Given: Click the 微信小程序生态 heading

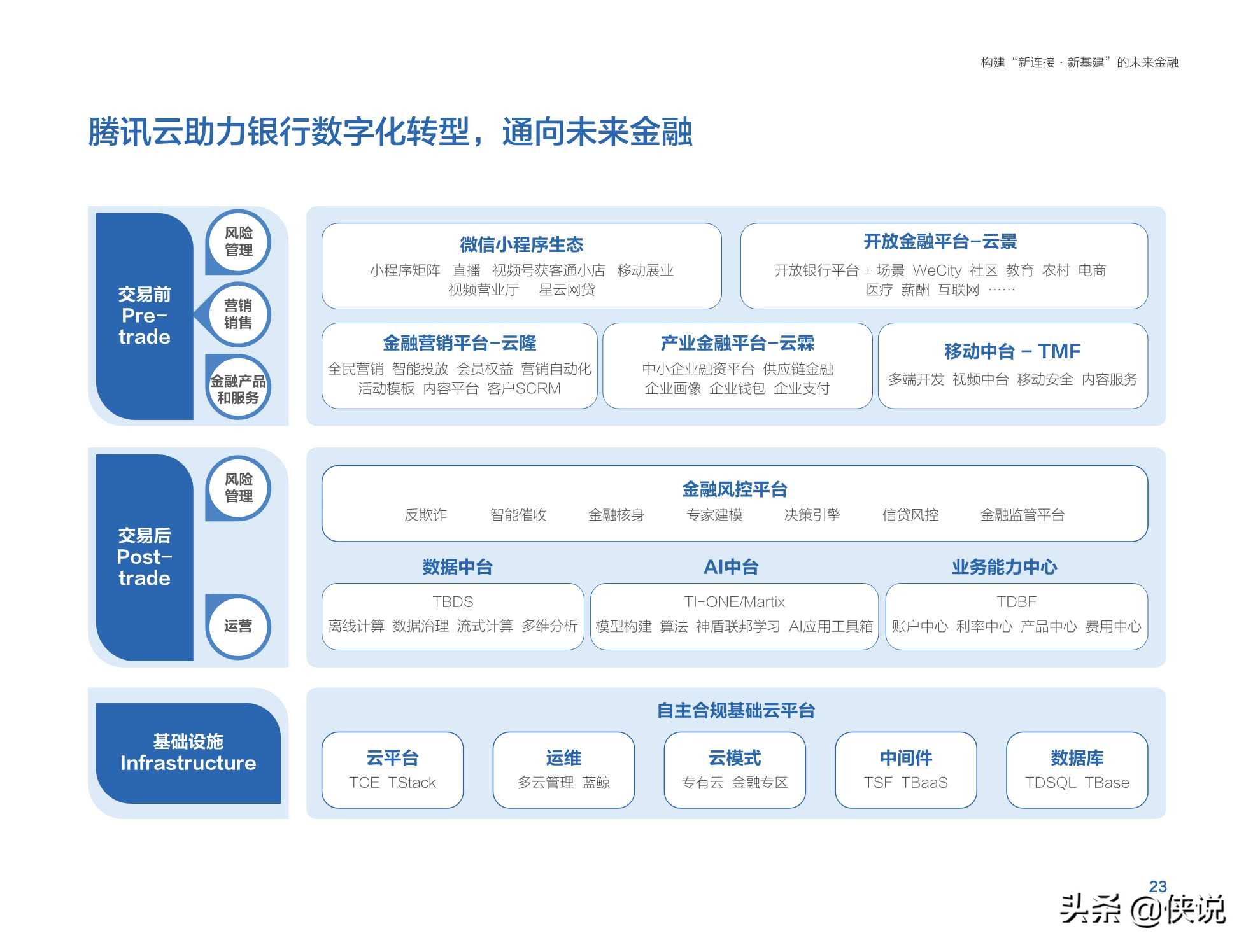Looking at the screenshot, I should 521,244.
